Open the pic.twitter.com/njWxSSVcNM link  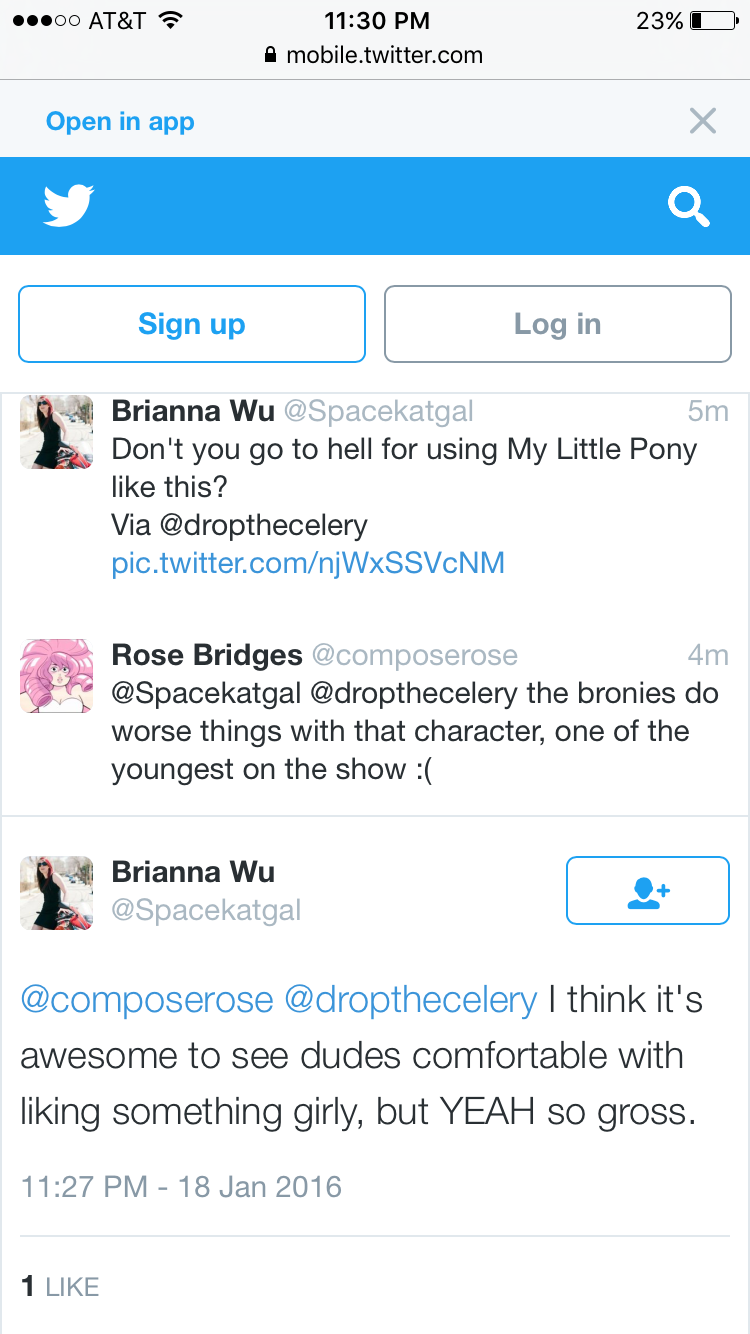pos(308,563)
